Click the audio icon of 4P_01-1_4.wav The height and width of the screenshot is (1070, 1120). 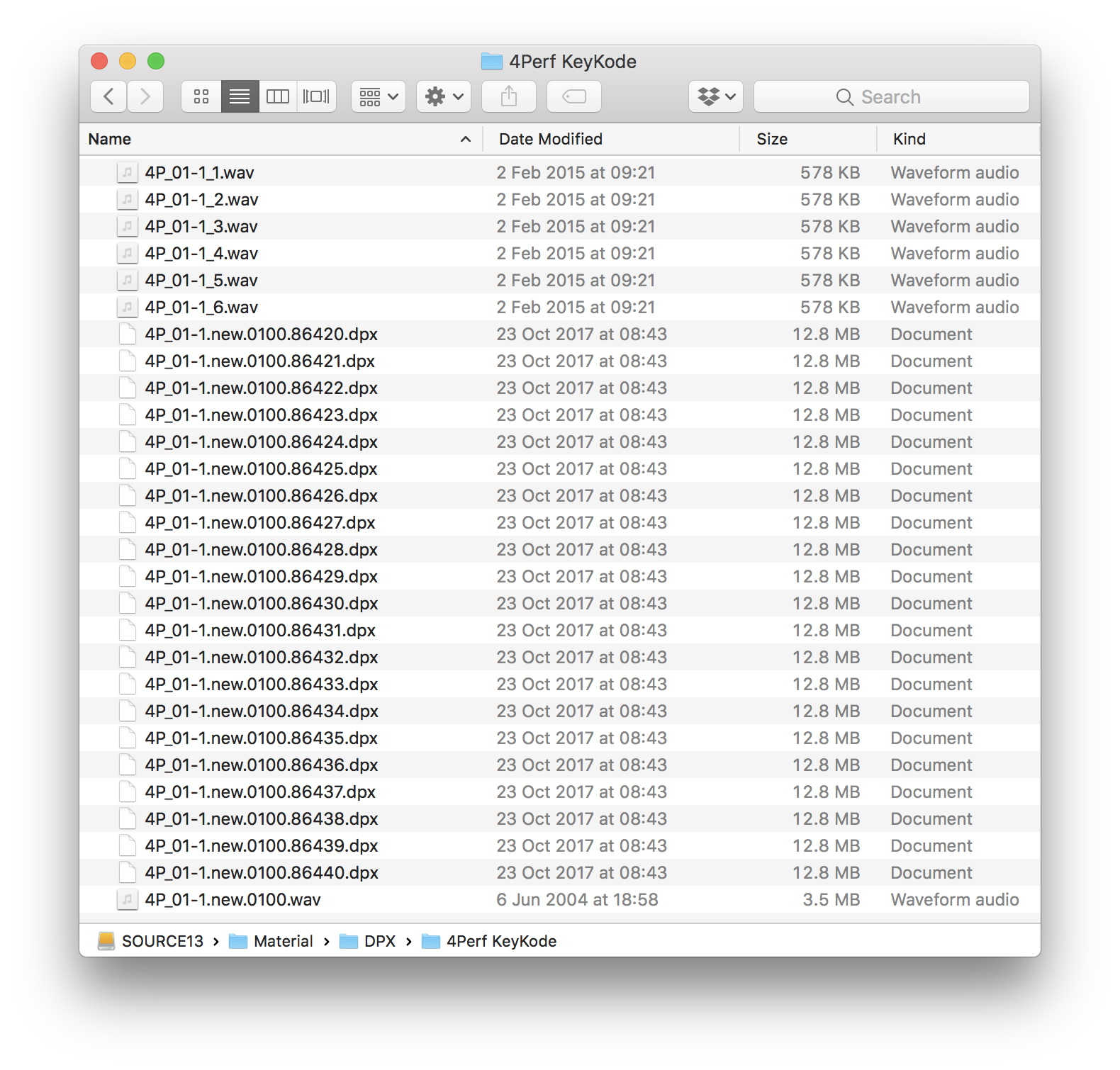point(127,253)
